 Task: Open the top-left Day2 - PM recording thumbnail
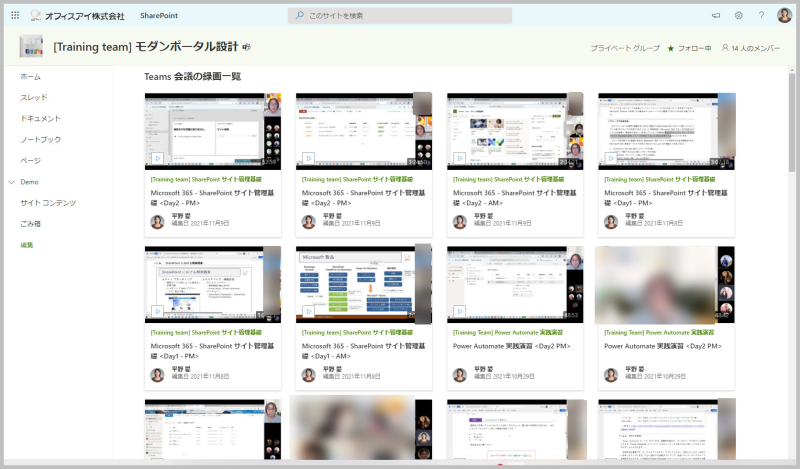[x=213, y=131]
